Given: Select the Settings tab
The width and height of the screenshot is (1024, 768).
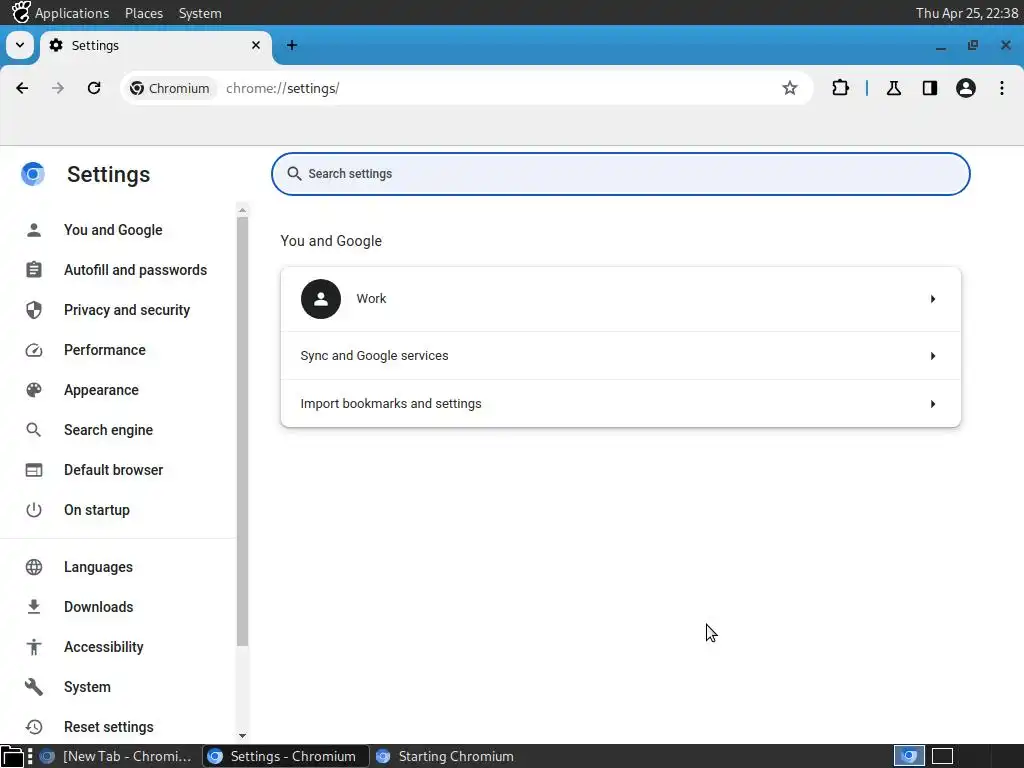Looking at the screenshot, I should (155, 45).
